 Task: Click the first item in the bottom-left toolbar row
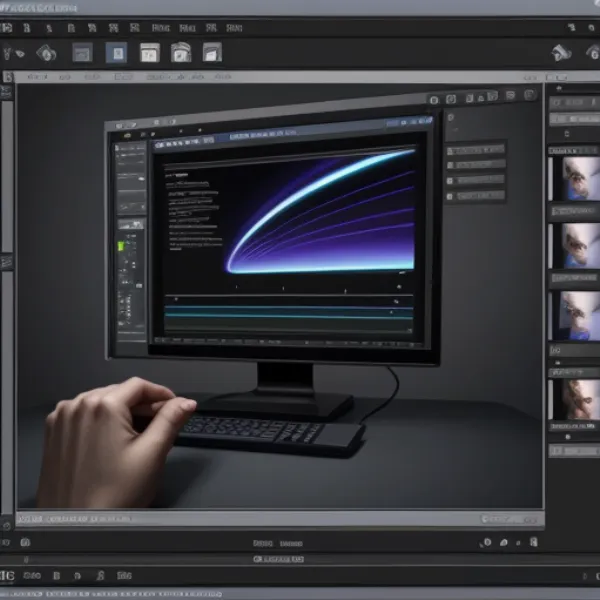pyautogui.click(x=7, y=576)
